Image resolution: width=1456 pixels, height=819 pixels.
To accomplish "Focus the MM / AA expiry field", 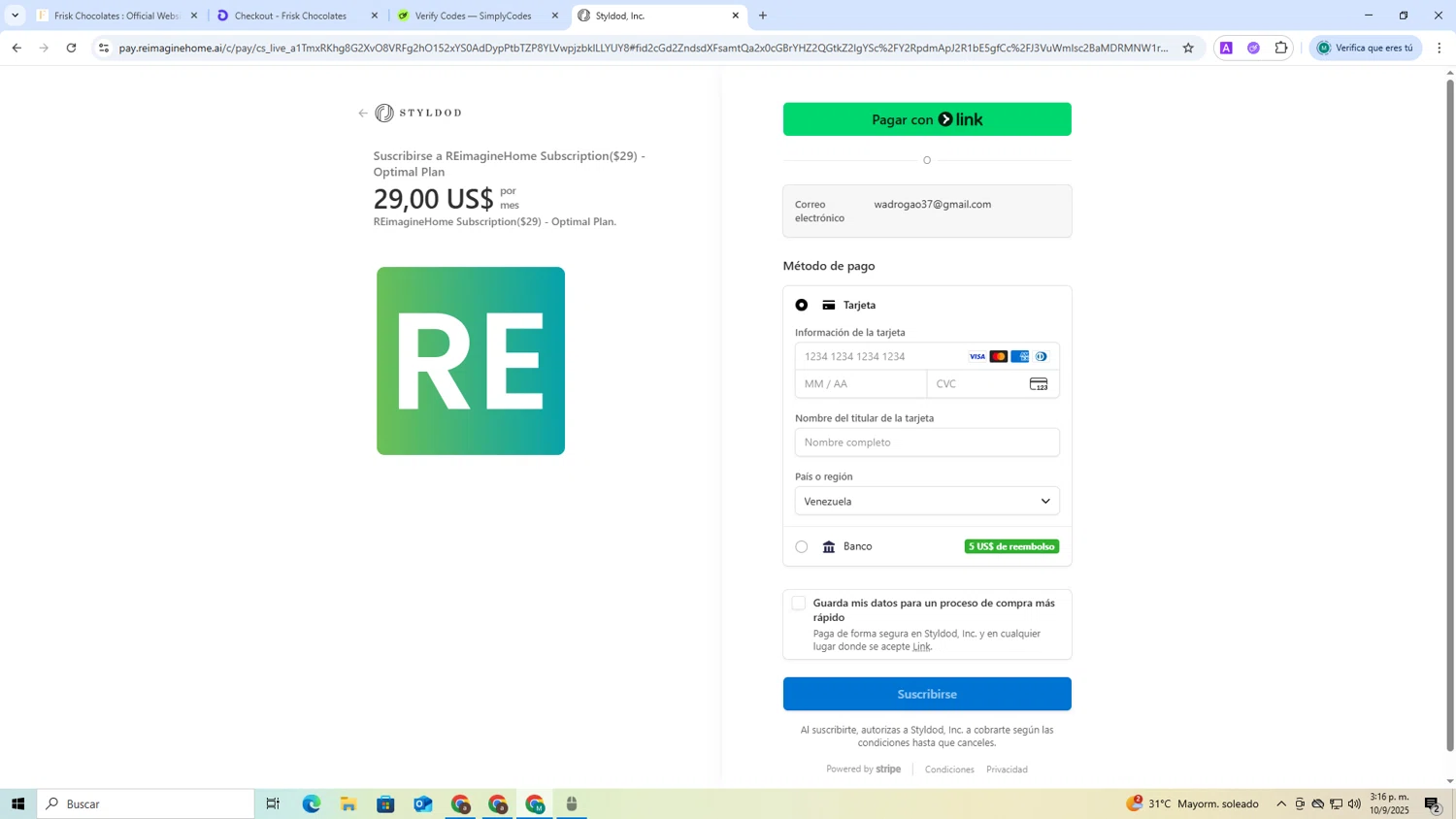I will (861, 384).
